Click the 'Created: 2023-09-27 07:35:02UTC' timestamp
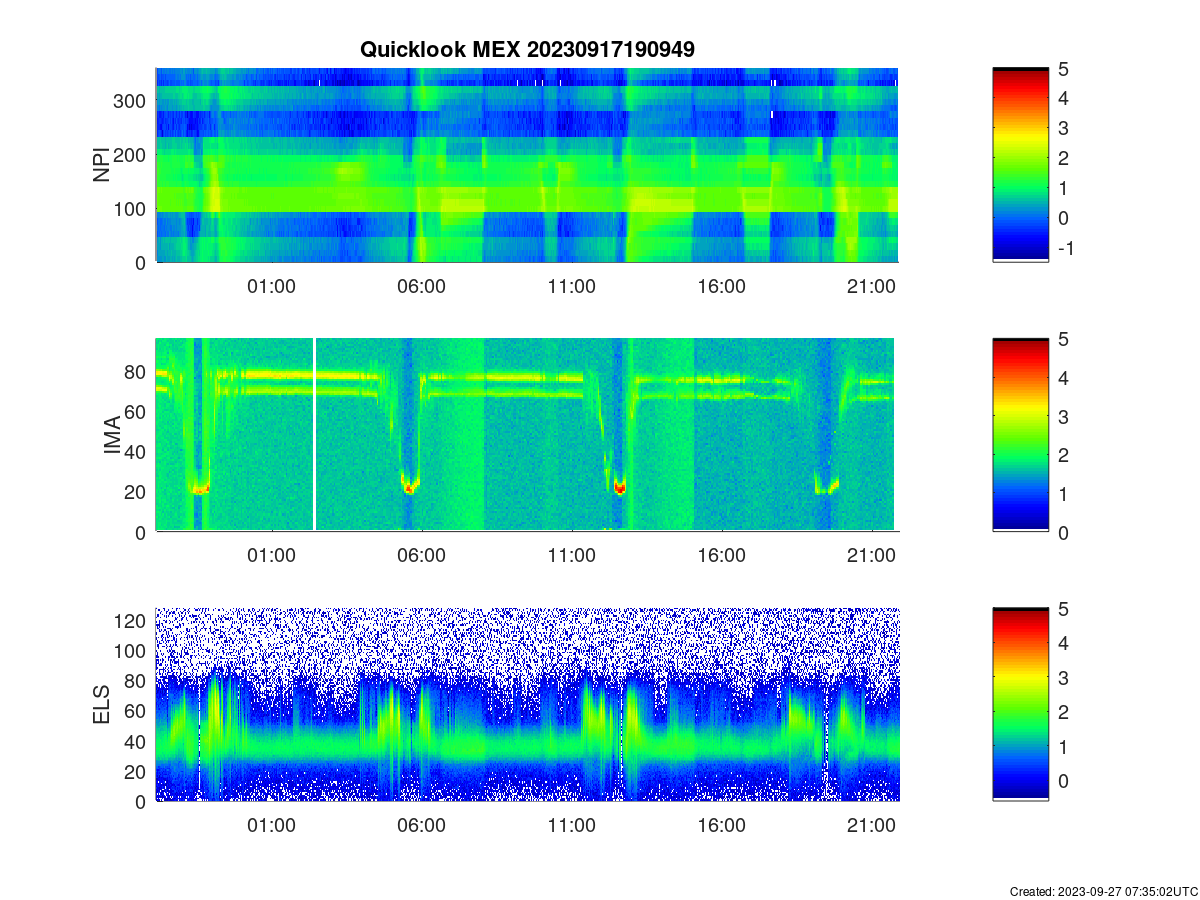This screenshot has height=900, width=1200. point(1103,891)
